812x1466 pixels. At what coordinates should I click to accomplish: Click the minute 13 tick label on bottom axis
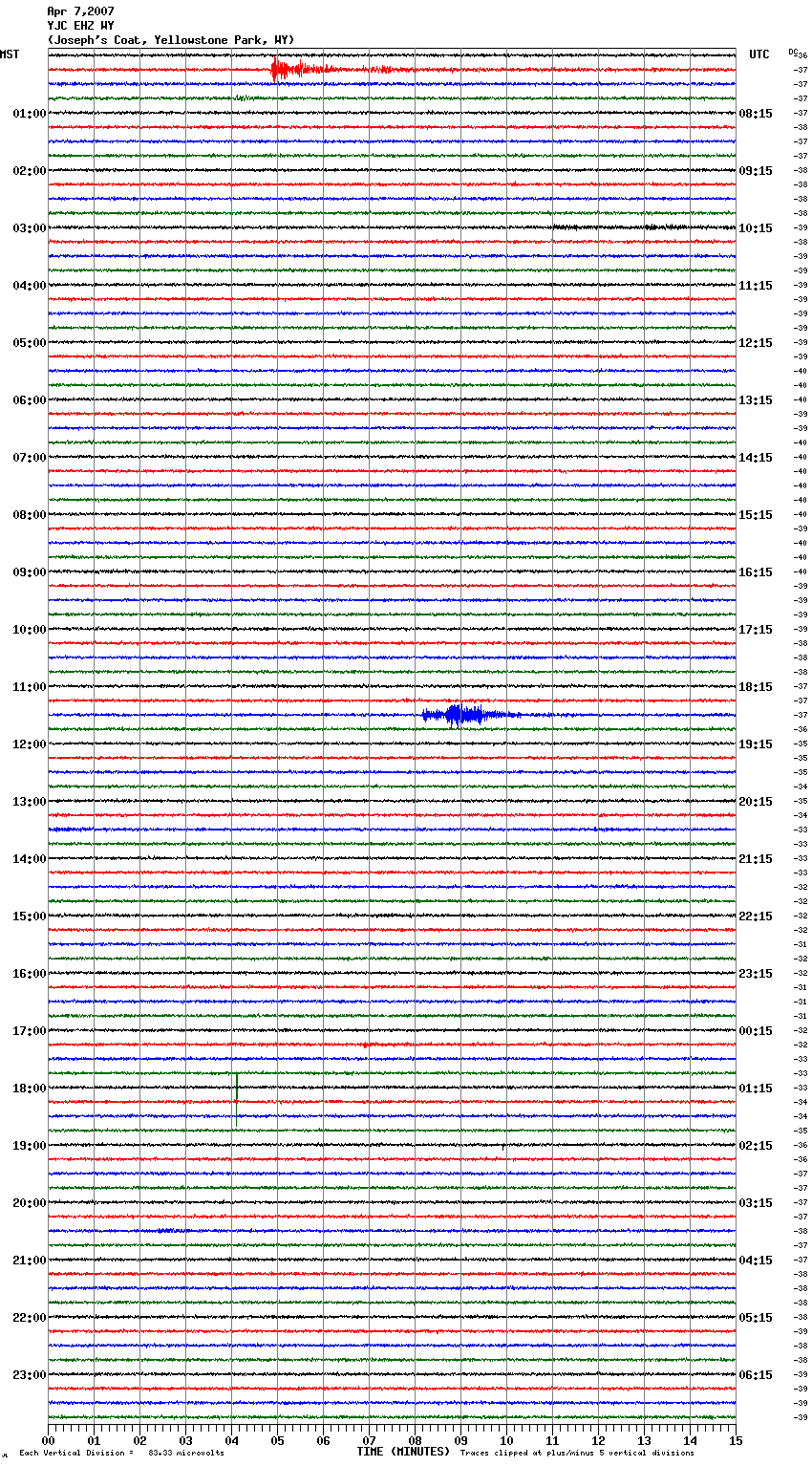pos(644,1440)
